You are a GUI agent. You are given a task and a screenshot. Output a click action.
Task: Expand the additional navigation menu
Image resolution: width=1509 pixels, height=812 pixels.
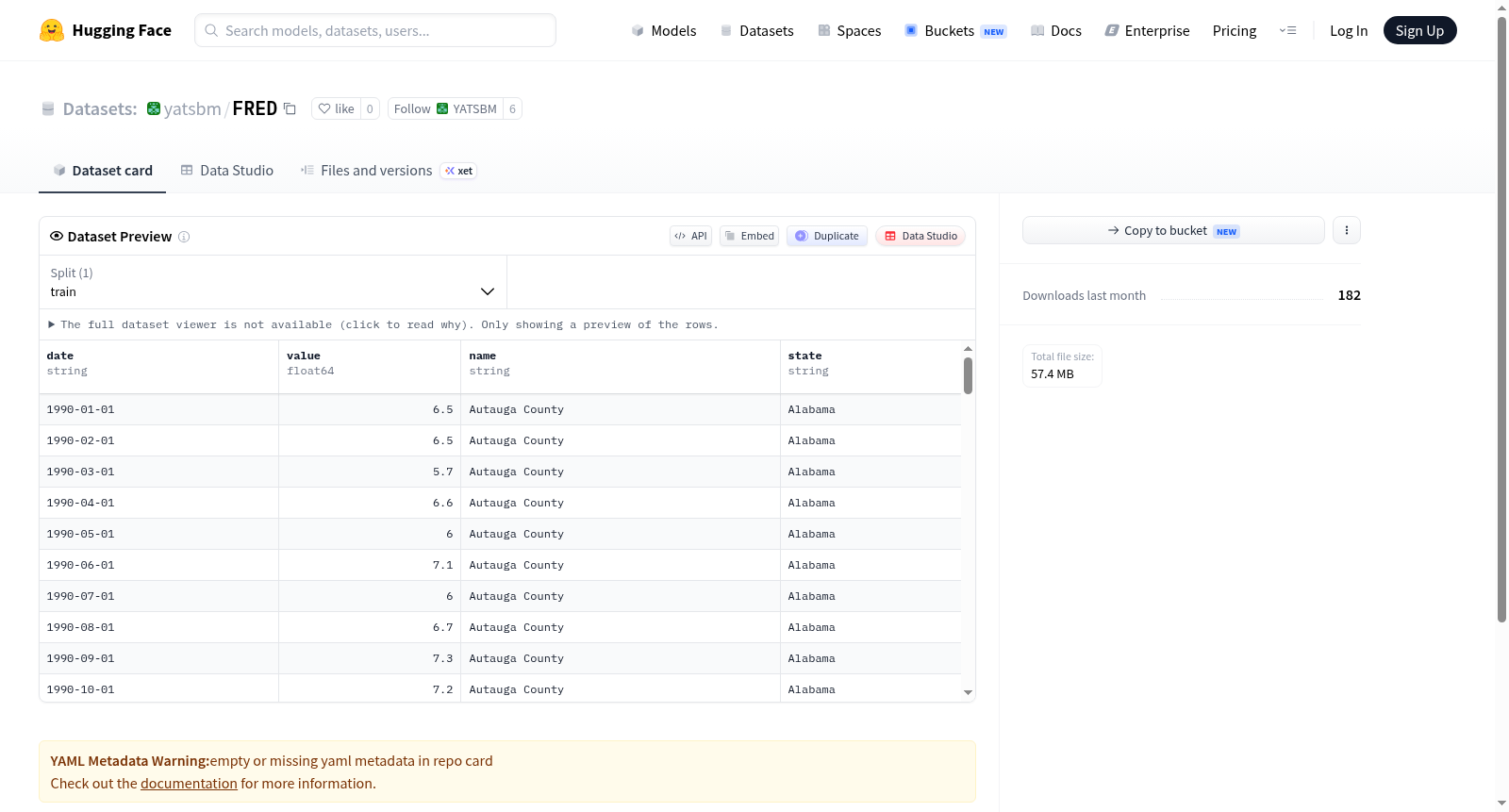click(x=1287, y=30)
